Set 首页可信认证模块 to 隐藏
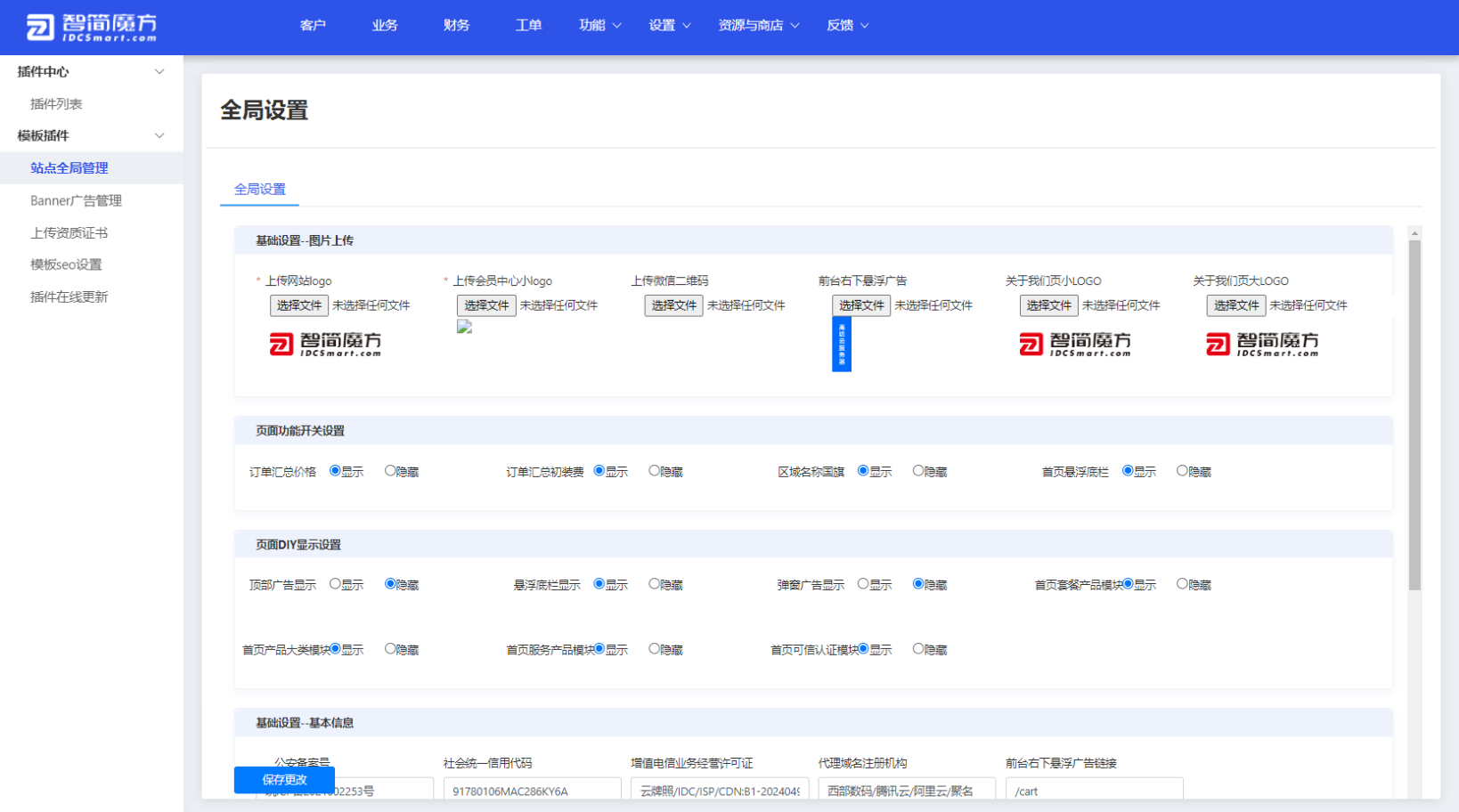 (918, 649)
